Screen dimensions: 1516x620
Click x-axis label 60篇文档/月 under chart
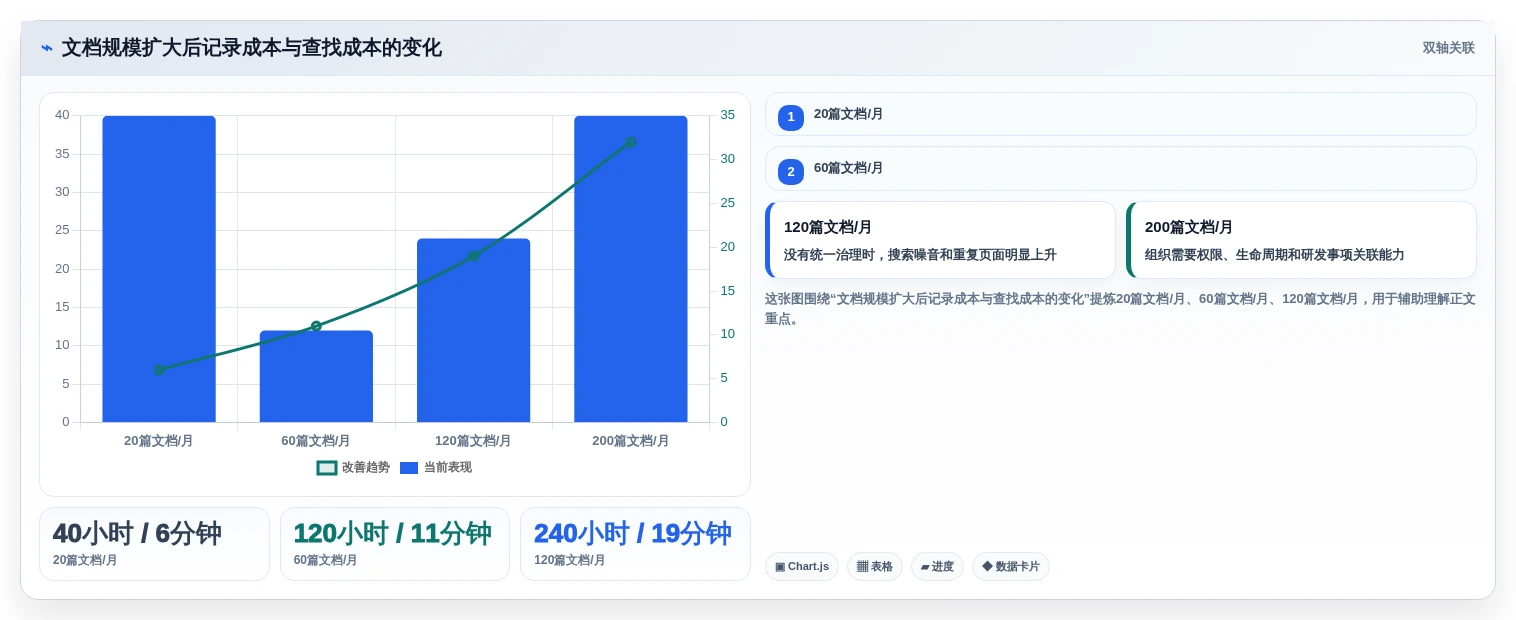[316, 441]
